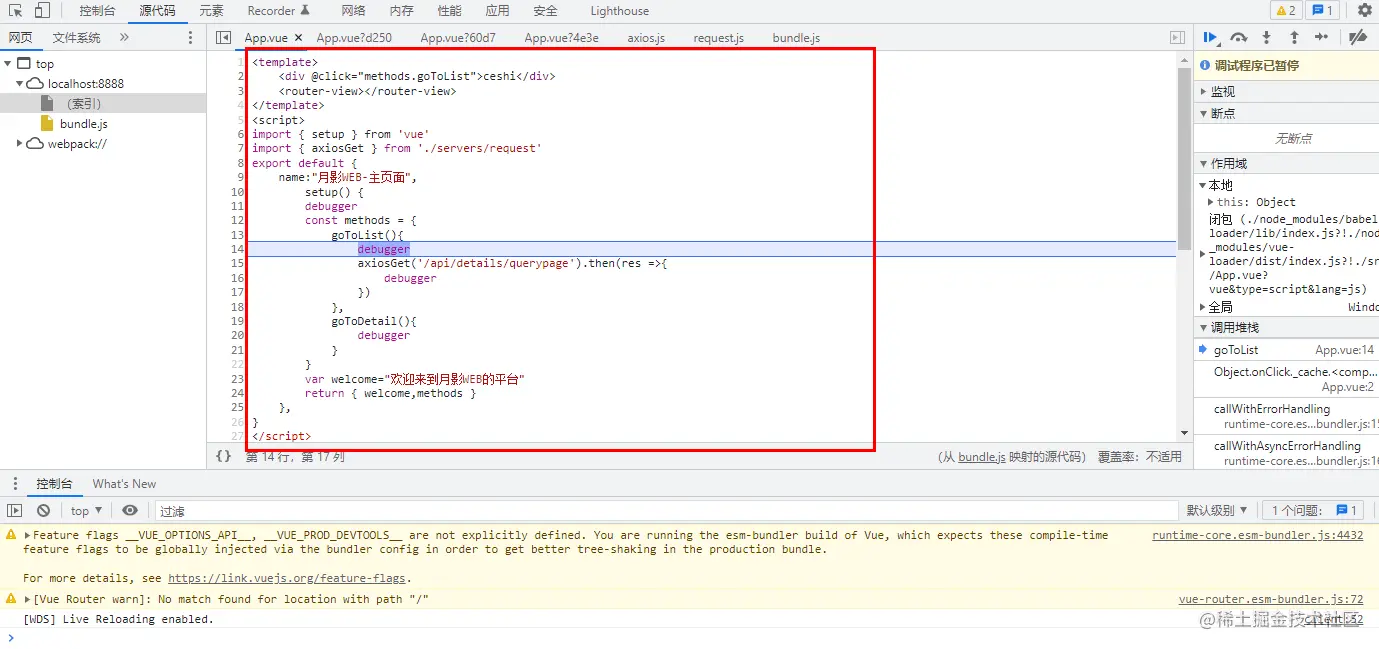This screenshot has height=649, width=1379.
Task: Clear the console
Action: [x=43, y=510]
